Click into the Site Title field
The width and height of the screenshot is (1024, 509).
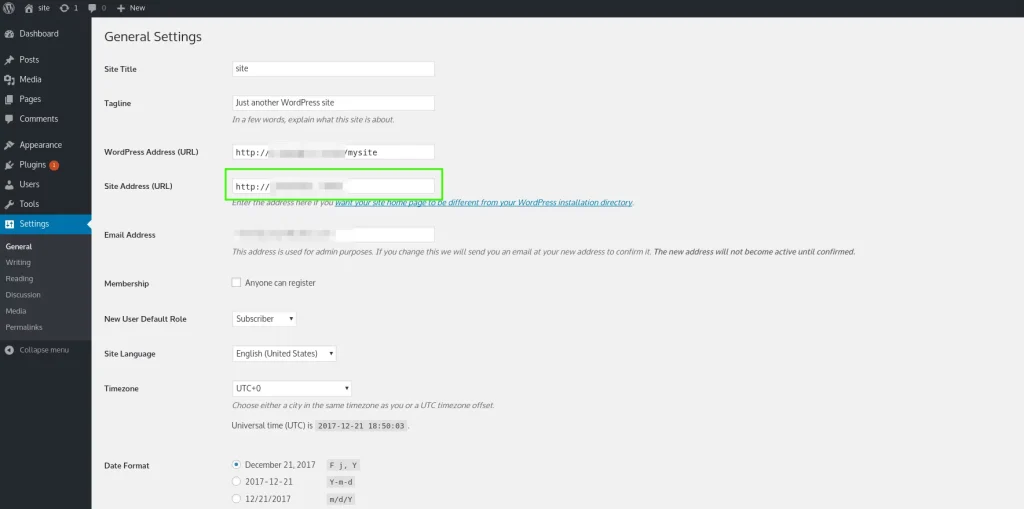click(x=333, y=69)
